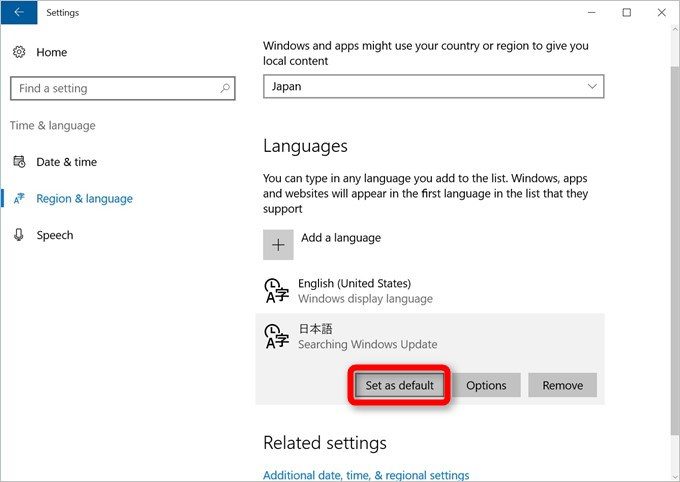The image size is (680, 482).
Task: Click the Home gear icon
Action: (18, 52)
